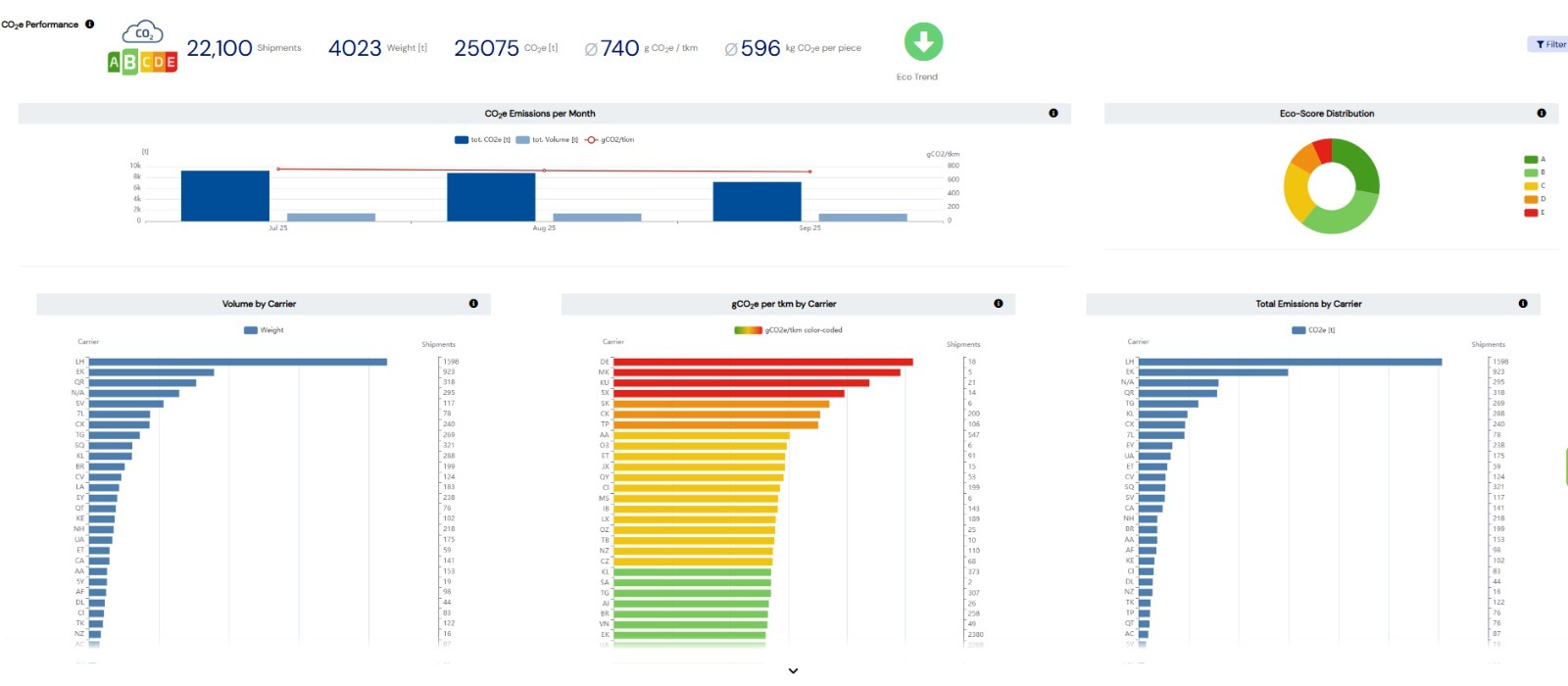Toggle CO2e [t] legend in Total Emissions chart

coord(1313,330)
